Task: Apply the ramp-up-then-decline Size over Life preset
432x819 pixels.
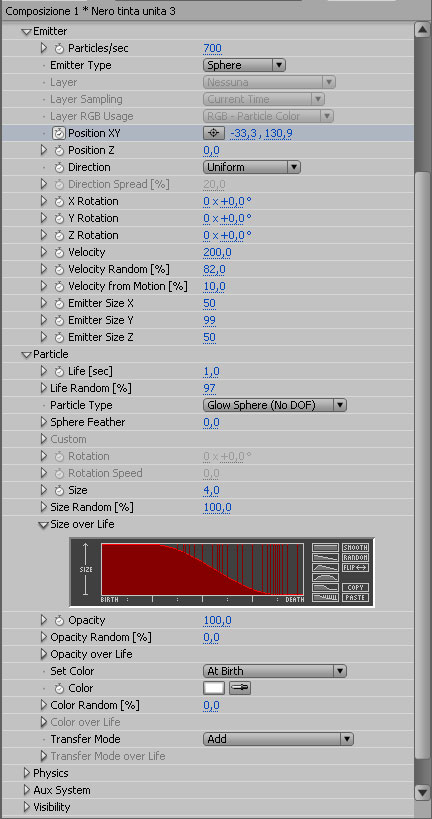Action: [x=325, y=567]
